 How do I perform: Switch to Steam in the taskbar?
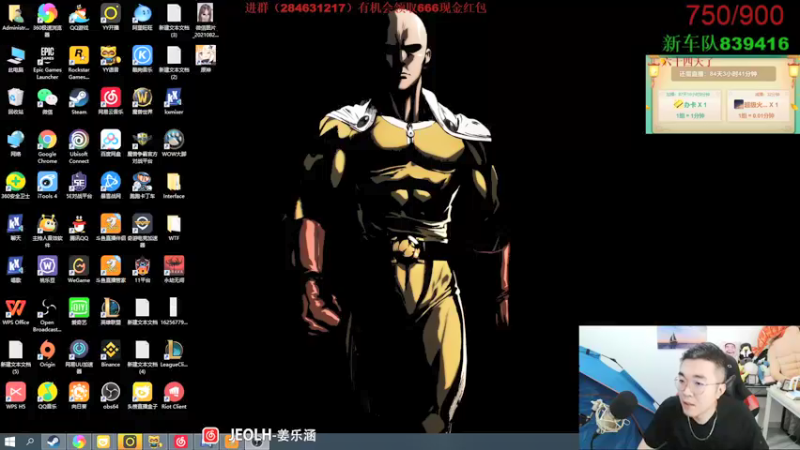pyautogui.click(x=53, y=442)
